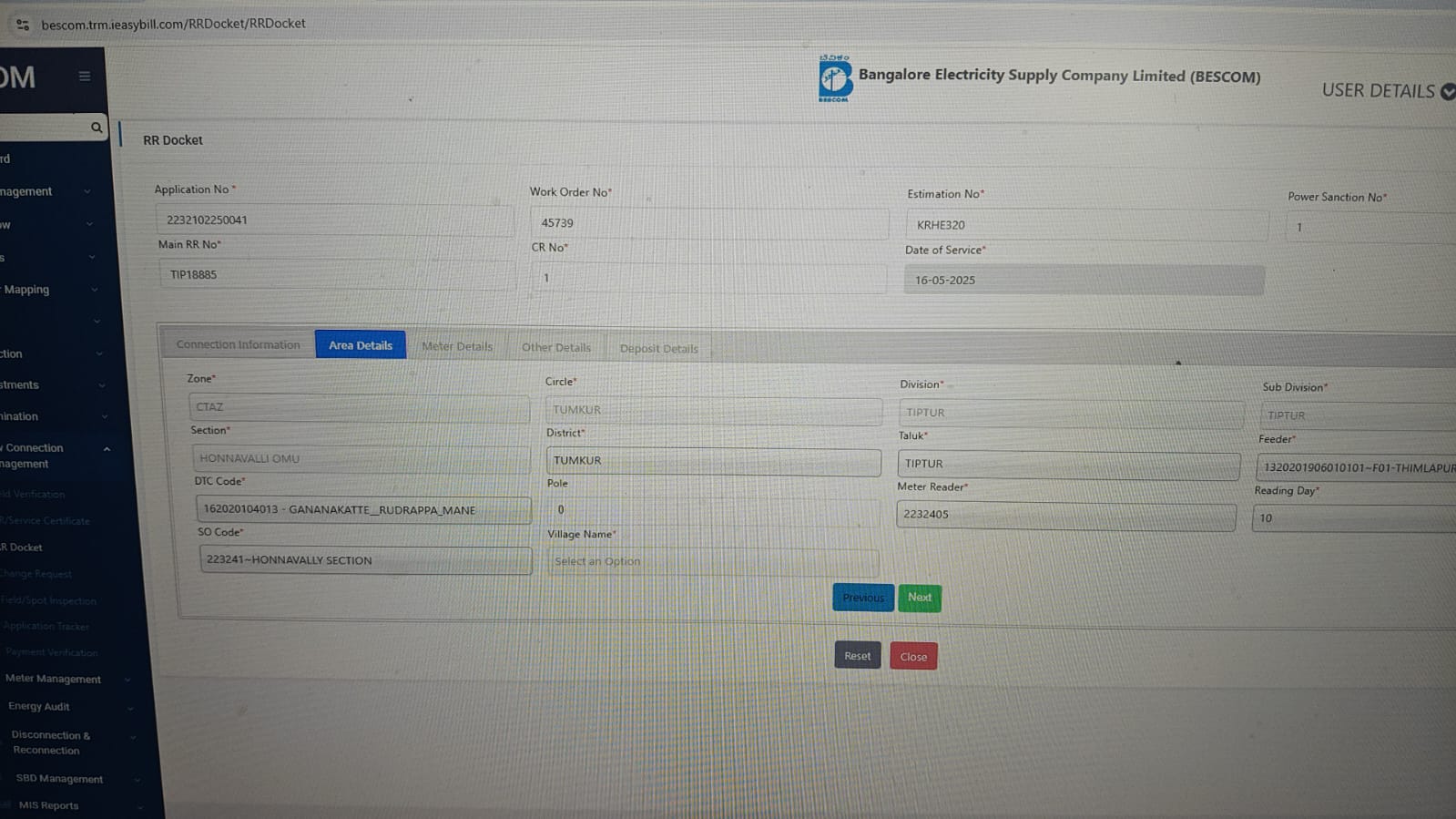
Task: Expand the MIS Reports sidebar menu
Action: [81, 805]
